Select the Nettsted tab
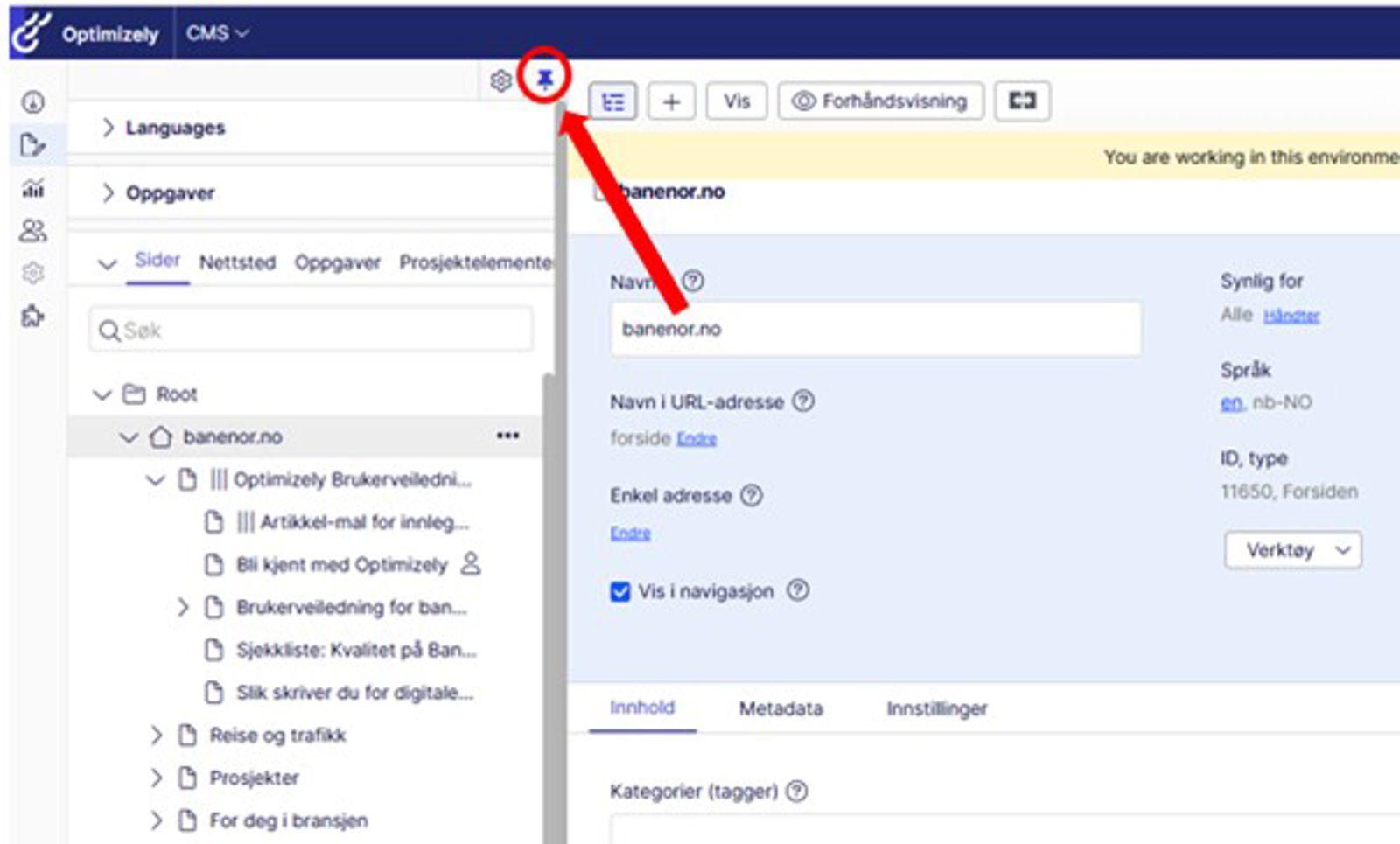 tap(237, 262)
